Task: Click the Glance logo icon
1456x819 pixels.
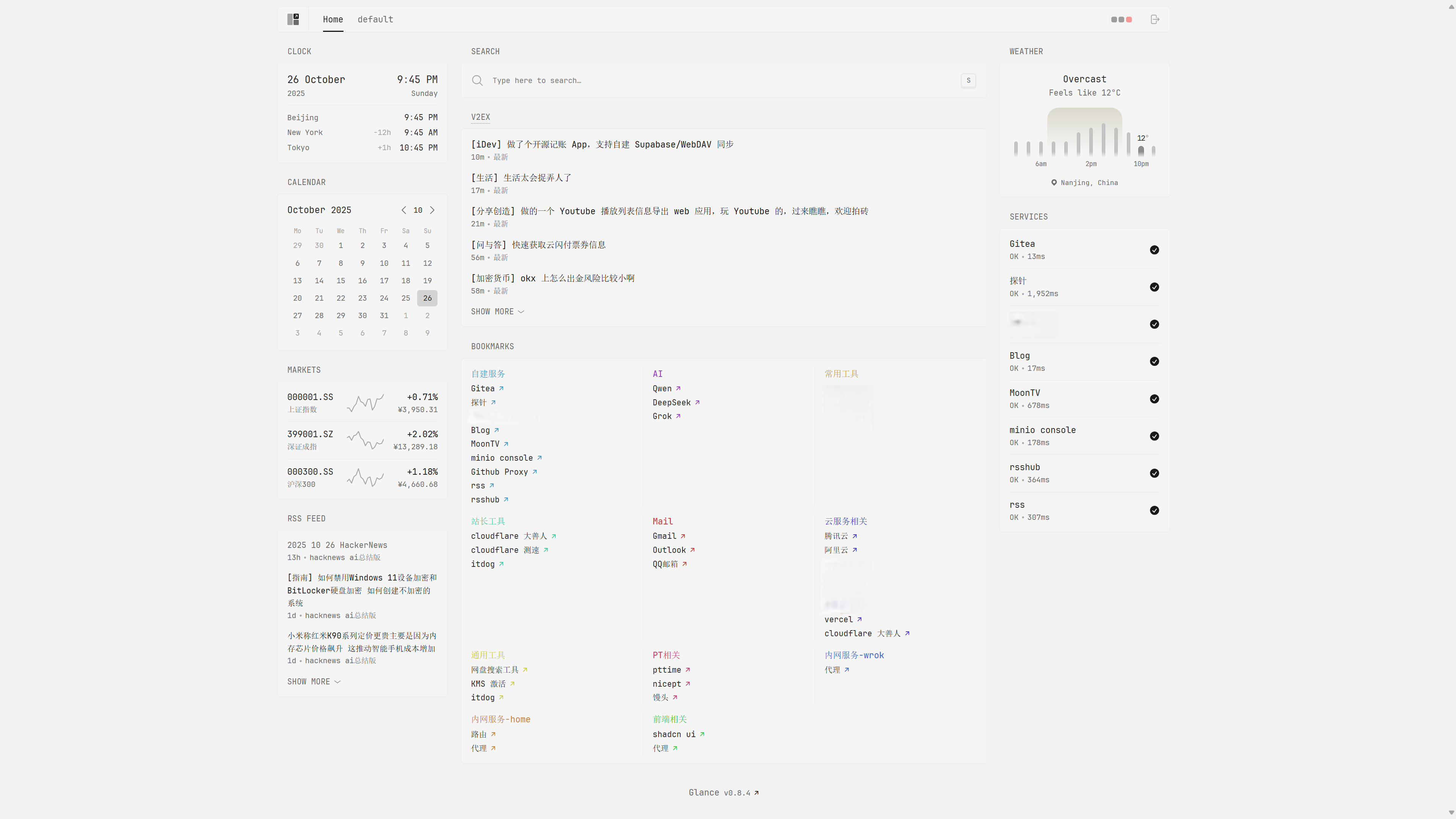Action: pos(293,19)
